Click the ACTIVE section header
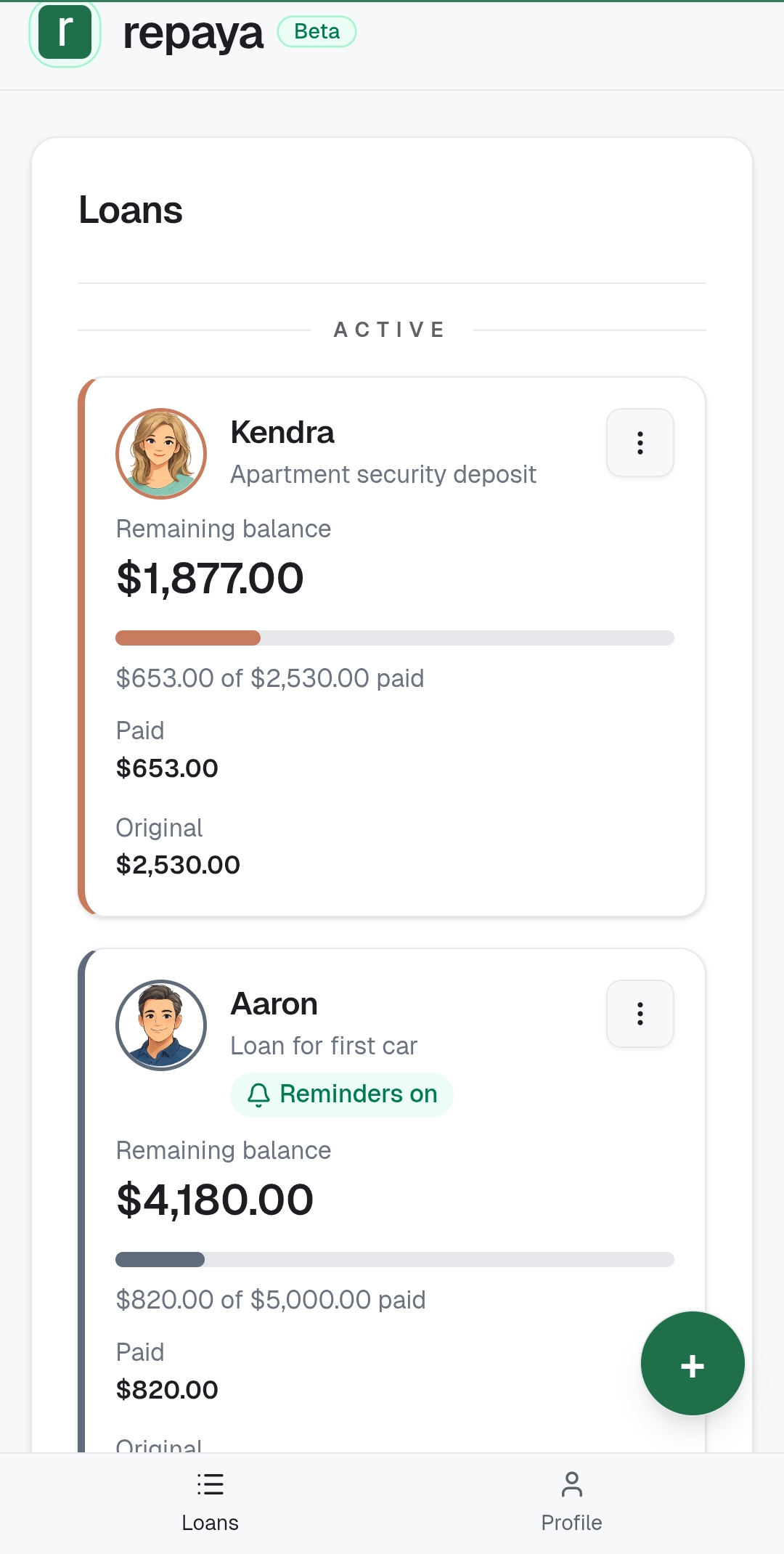 pos(390,329)
